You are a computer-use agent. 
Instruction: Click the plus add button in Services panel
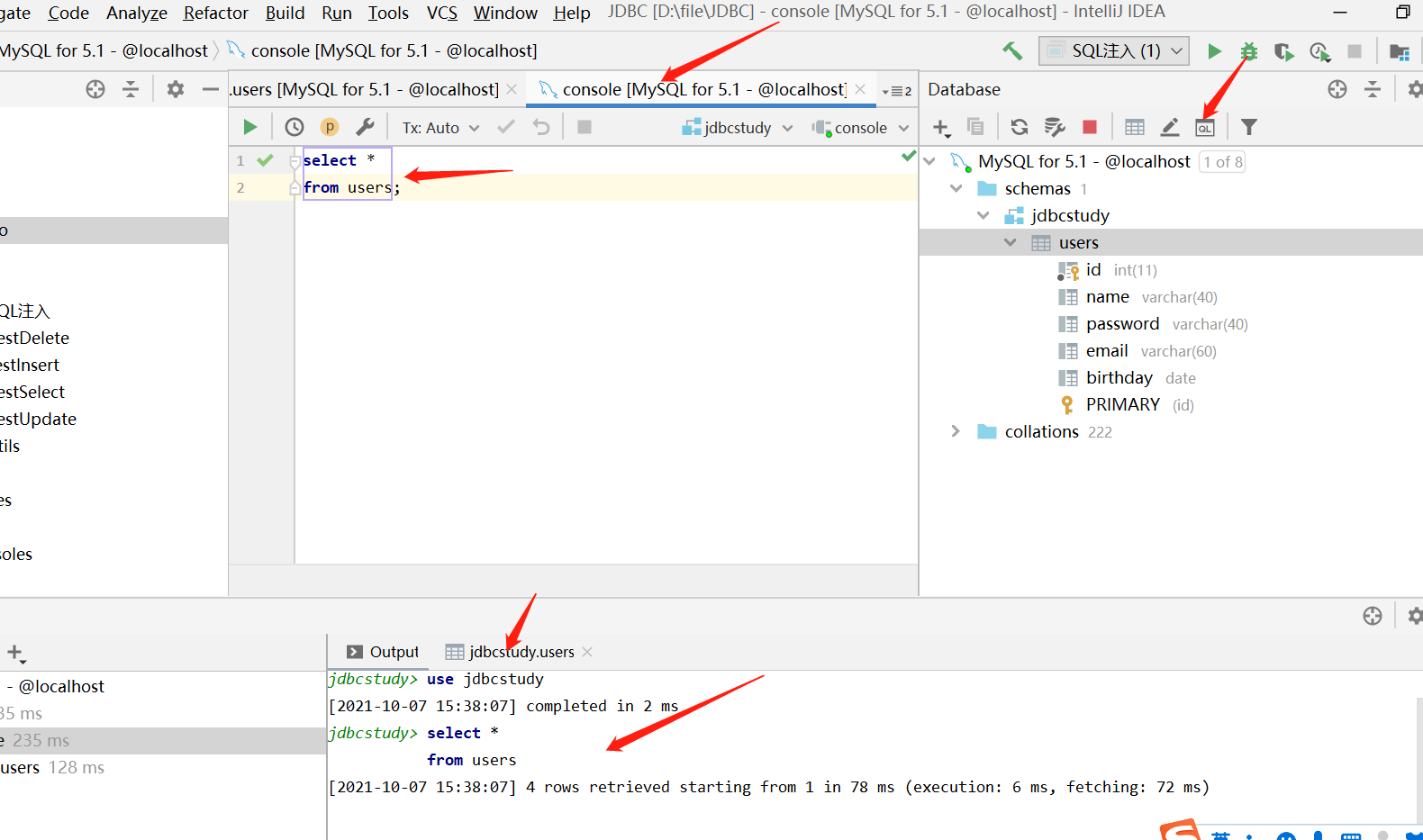point(15,653)
